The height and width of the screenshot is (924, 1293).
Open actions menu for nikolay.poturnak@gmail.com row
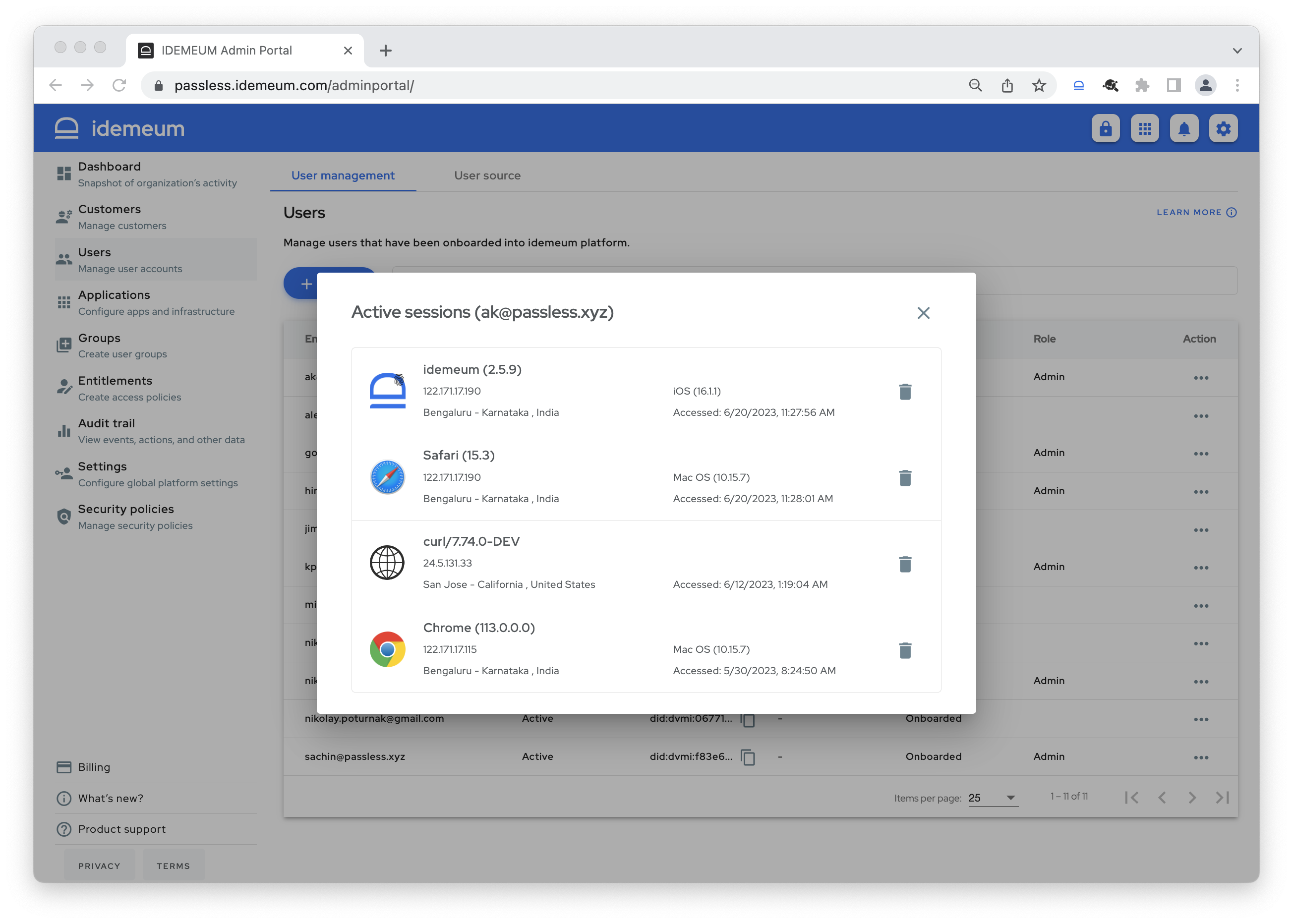(x=1201, y=719)
